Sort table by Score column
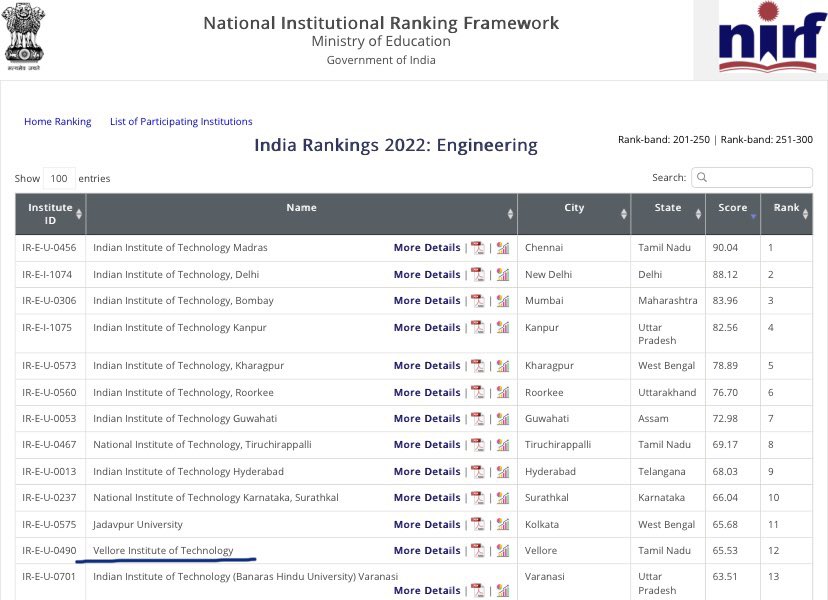This screenshot has height=600, width=828. click(x=733, y=214)
